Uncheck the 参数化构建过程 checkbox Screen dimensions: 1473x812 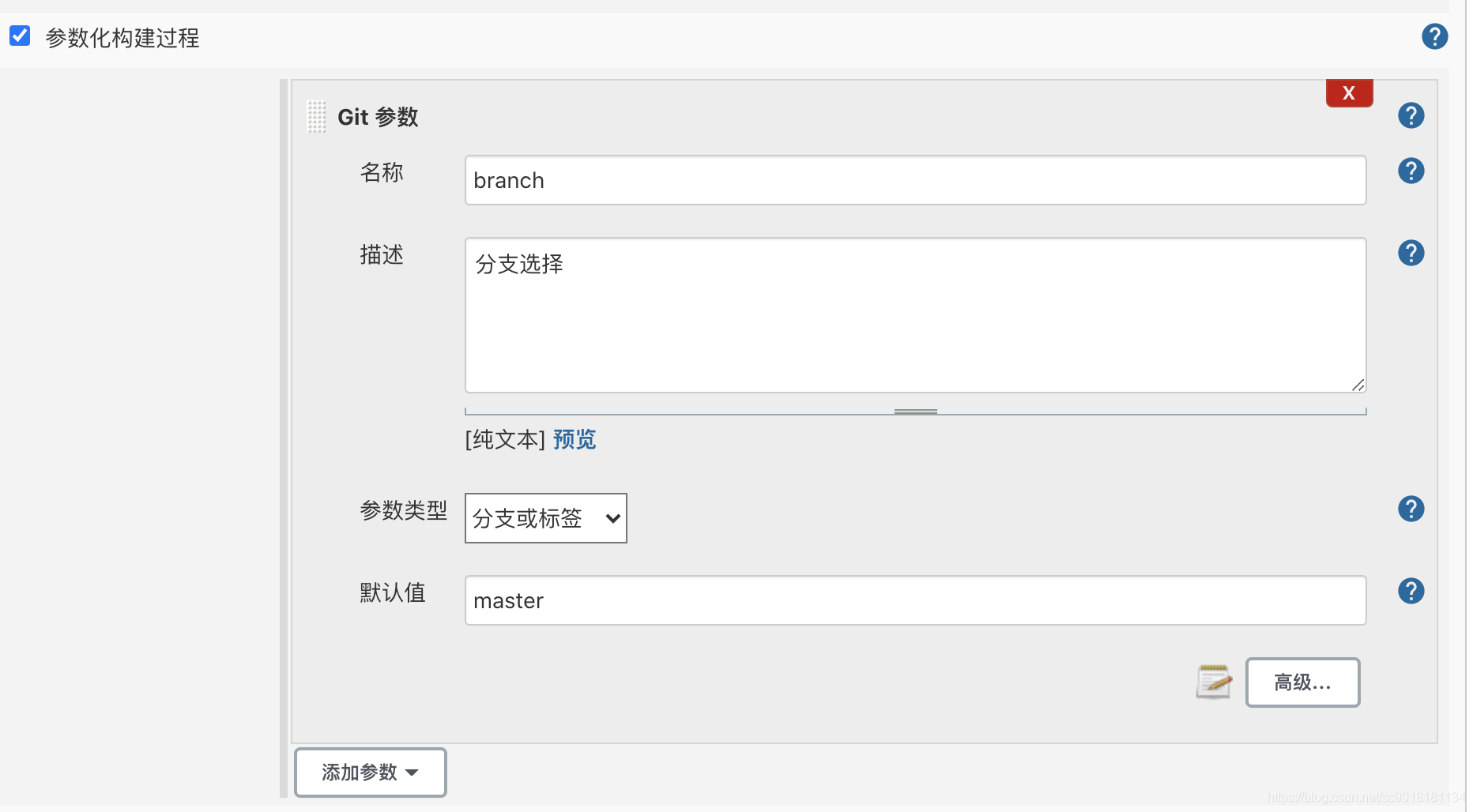20,36
